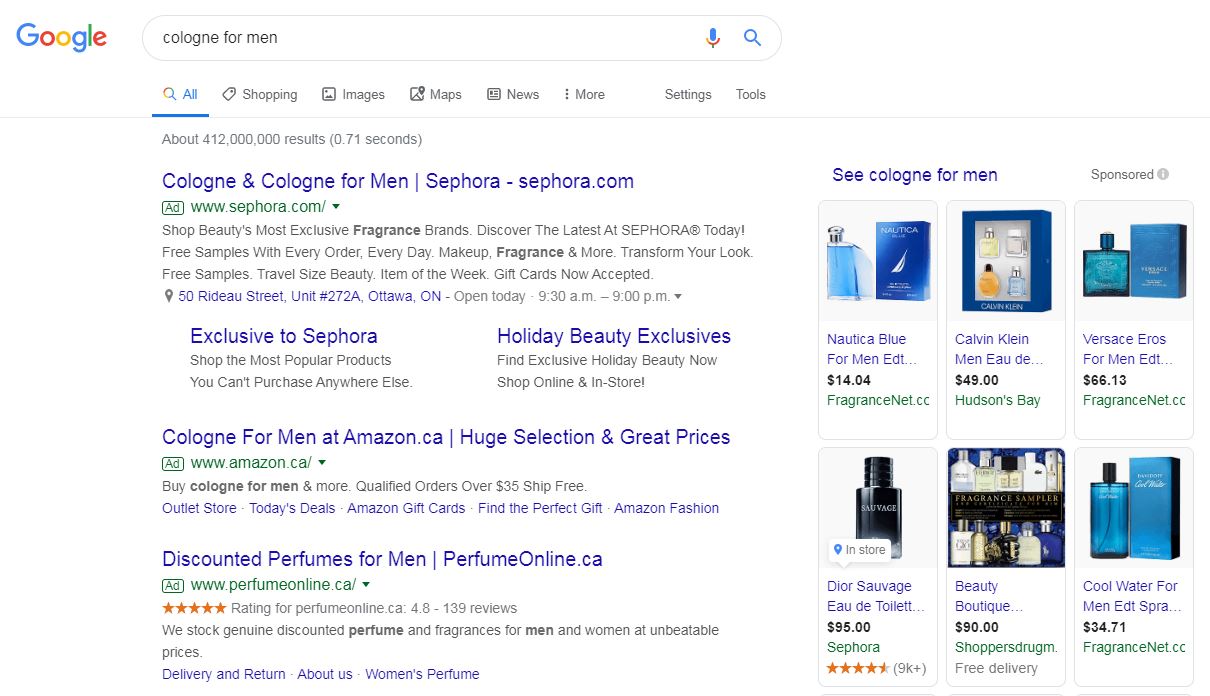The image size is (1210, 696).
Task: Click About 412,000,000 results text
Action: click(x=292, y=139)
